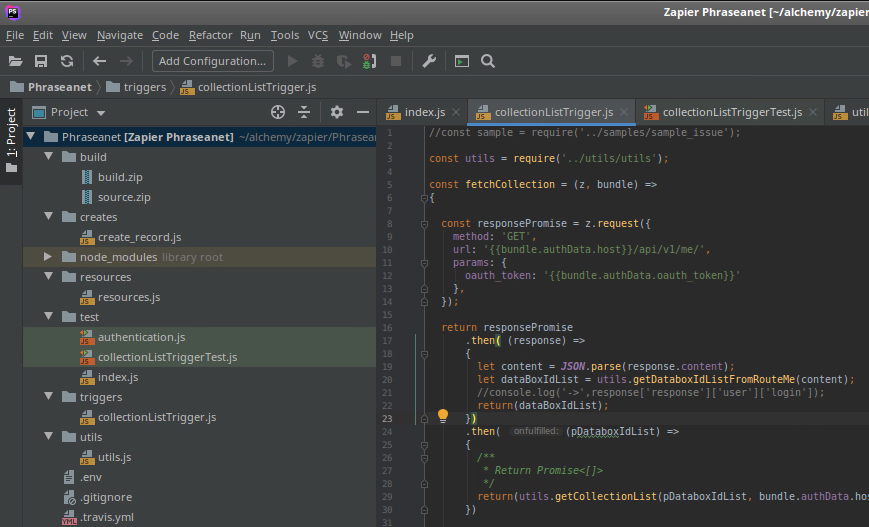This screenshot has width=869, height=527.
Task: Open the Refactor menu
Action: 210,35
